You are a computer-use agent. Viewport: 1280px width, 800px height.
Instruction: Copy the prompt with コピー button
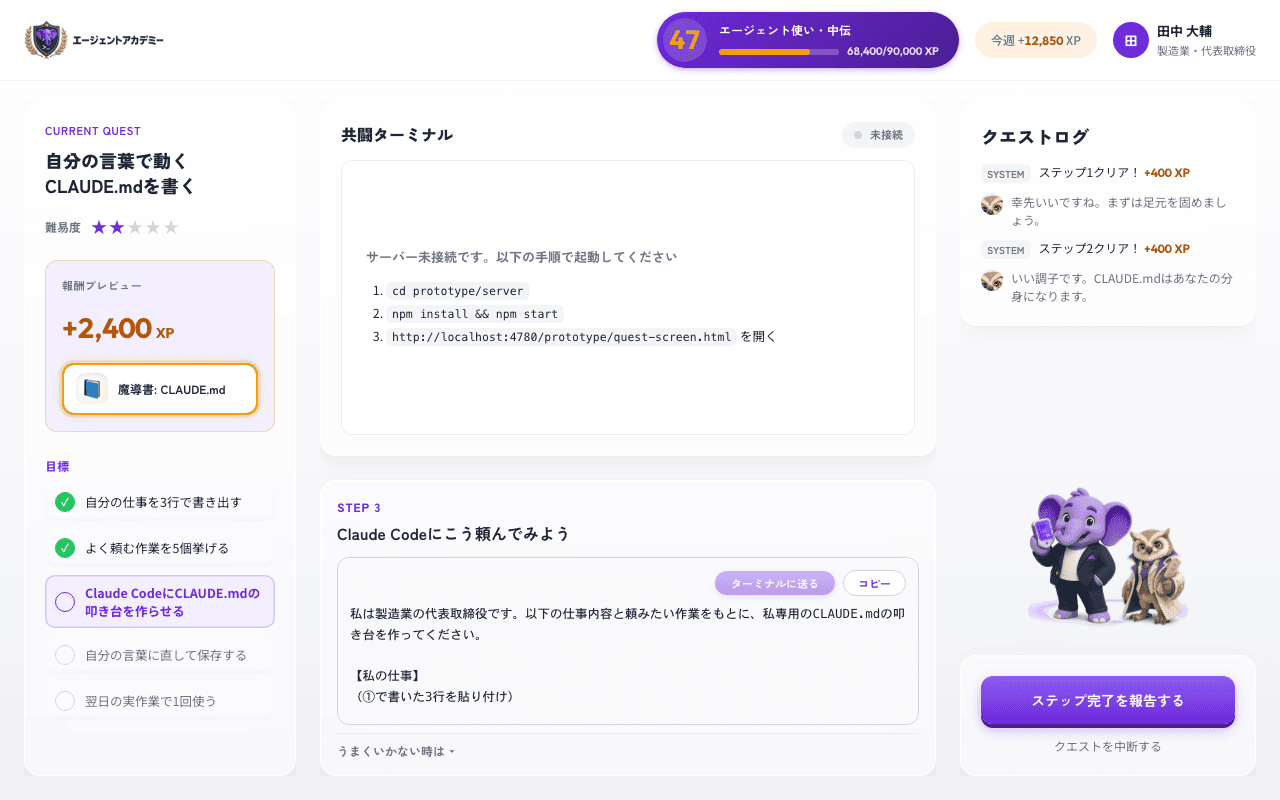click(874, 583)
